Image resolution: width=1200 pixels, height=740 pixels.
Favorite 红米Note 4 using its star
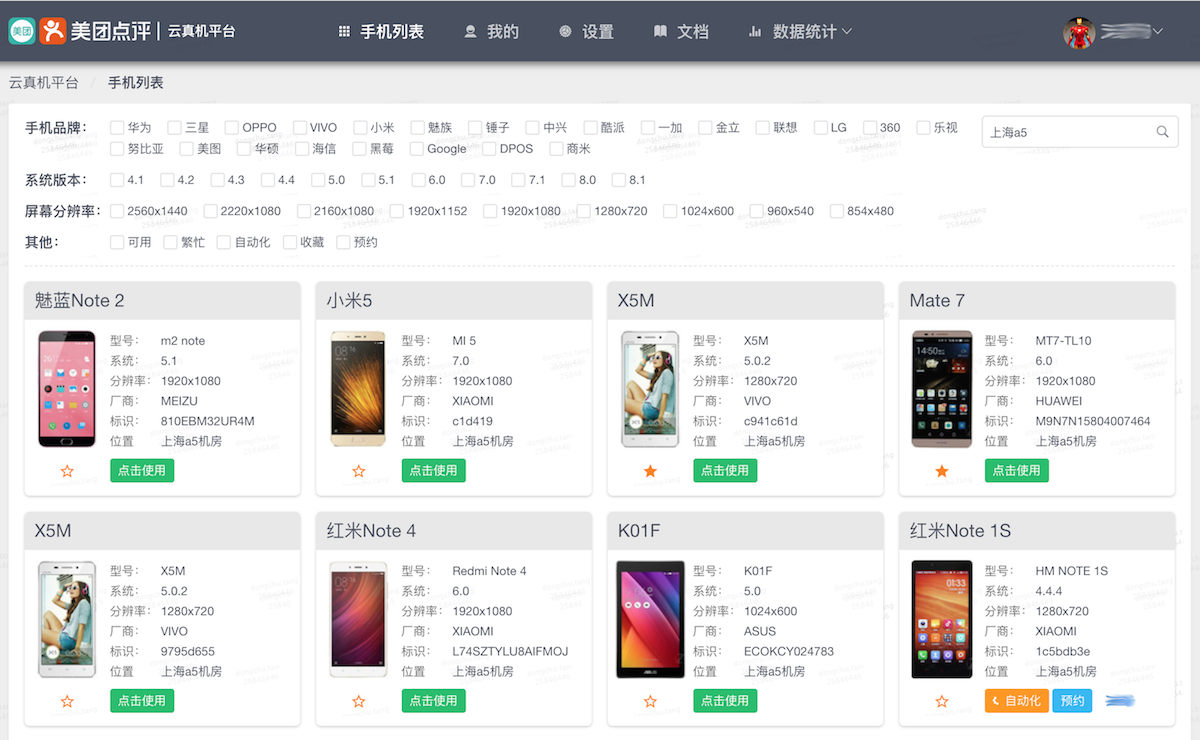pyautogui.click(x=359, y=701)
